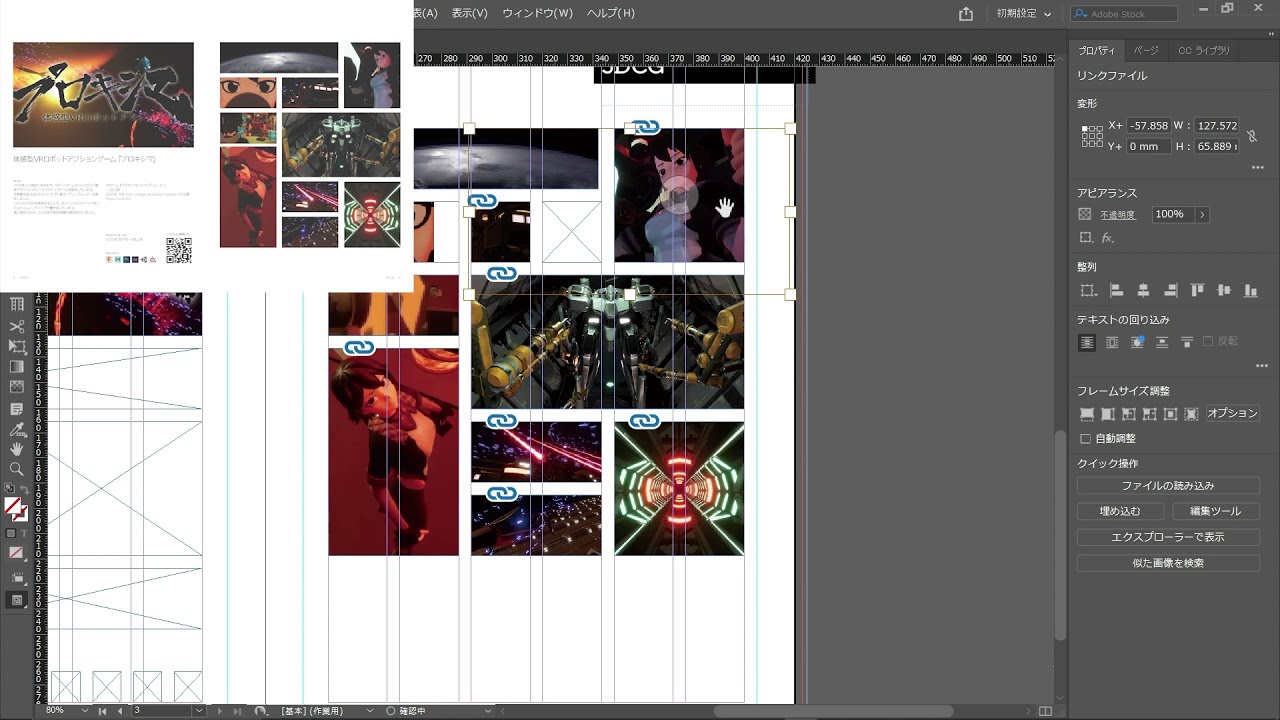
Task: Switch to the プロパティ tab
Action: (1096, 50)
